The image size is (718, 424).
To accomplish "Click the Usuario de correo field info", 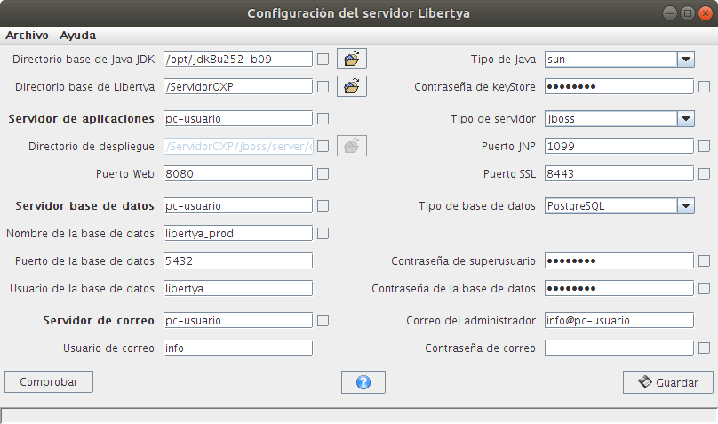I will (238, 348).
